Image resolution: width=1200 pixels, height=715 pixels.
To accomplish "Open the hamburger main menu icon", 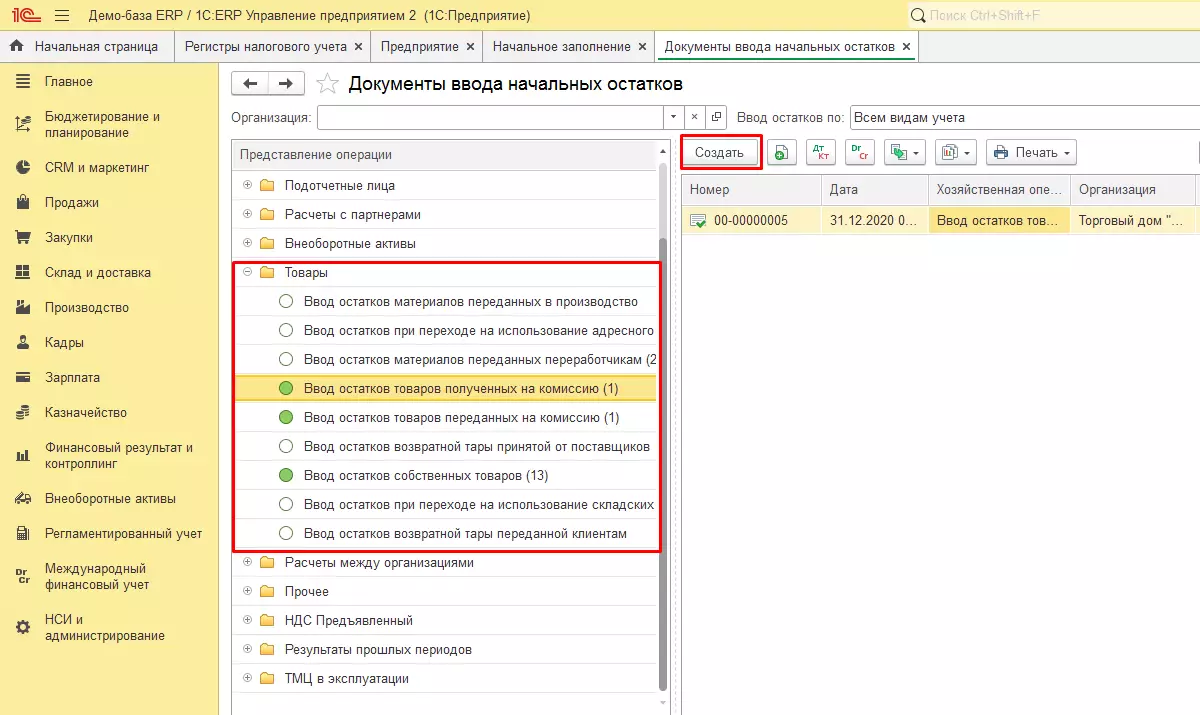I will (61, 15).
